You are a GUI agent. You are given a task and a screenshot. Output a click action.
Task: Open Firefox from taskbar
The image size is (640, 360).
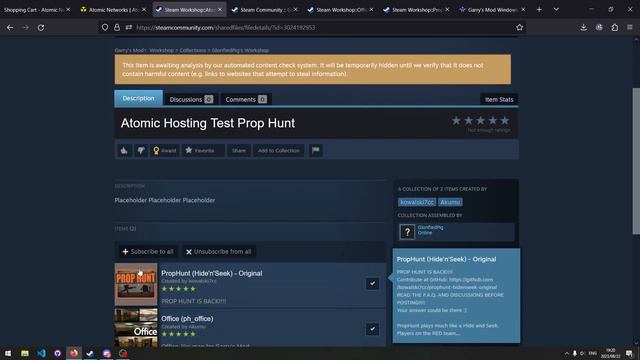coord(74,353)
